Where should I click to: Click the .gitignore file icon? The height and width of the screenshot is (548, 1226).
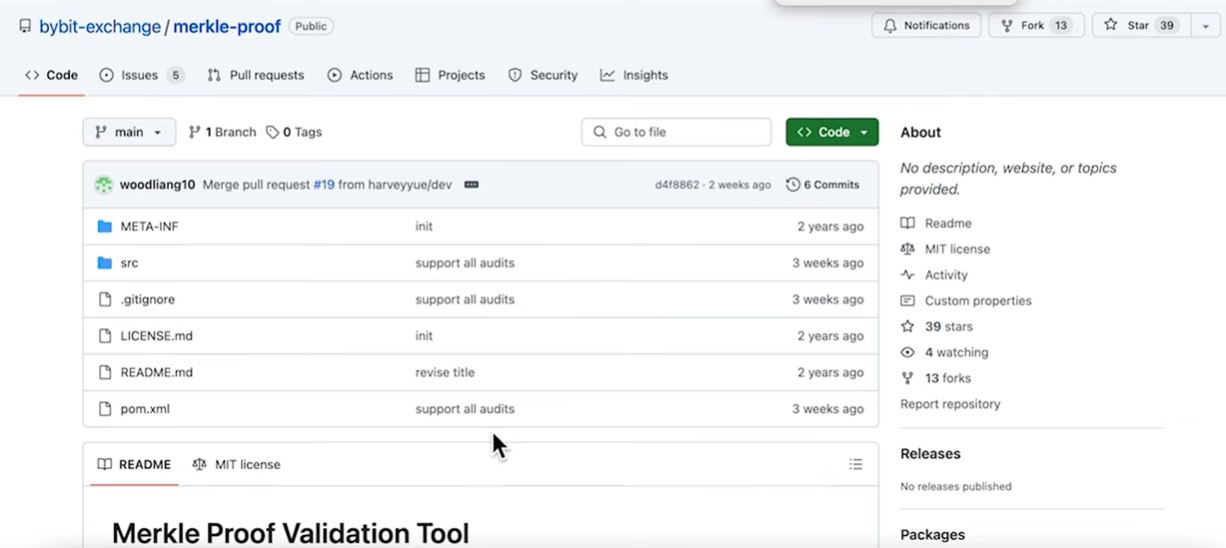(x=104, y=300)
